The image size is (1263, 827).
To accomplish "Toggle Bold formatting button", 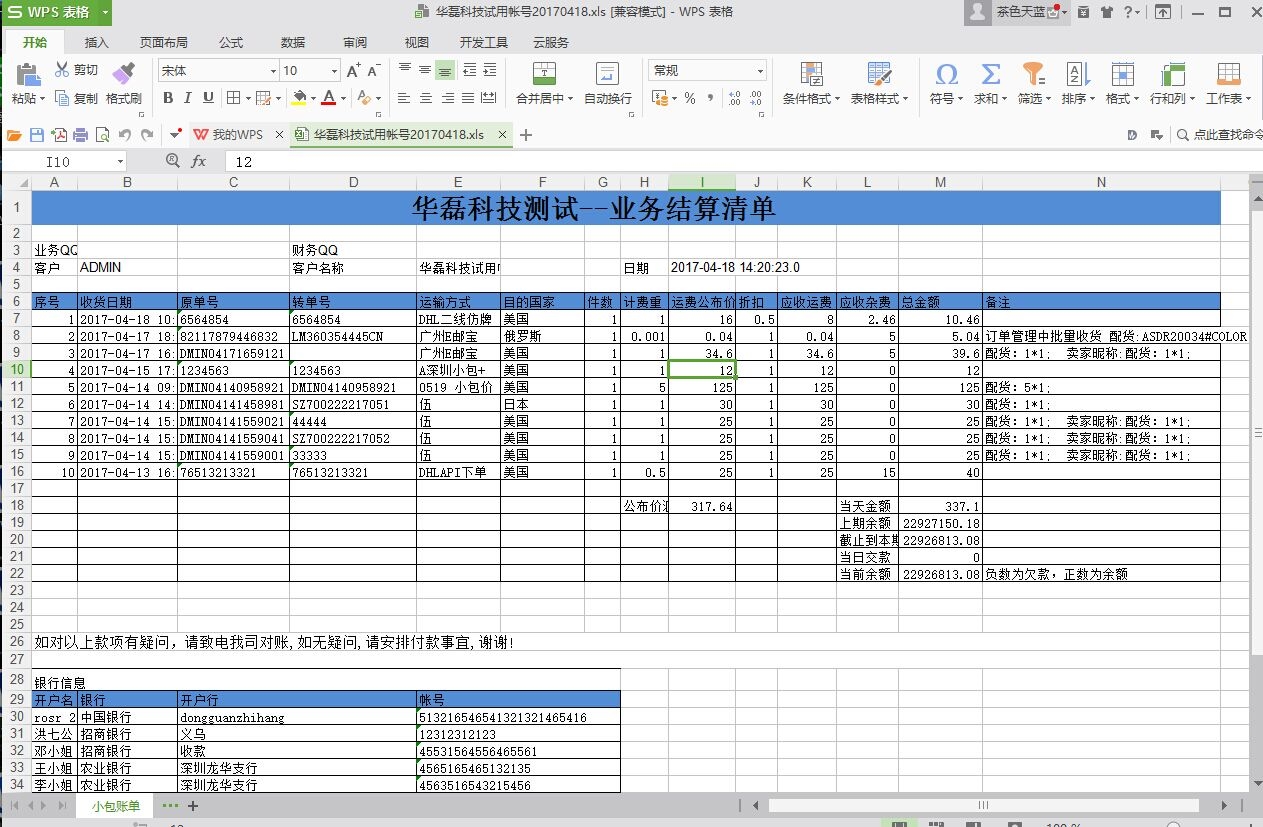I will (167, 98).
